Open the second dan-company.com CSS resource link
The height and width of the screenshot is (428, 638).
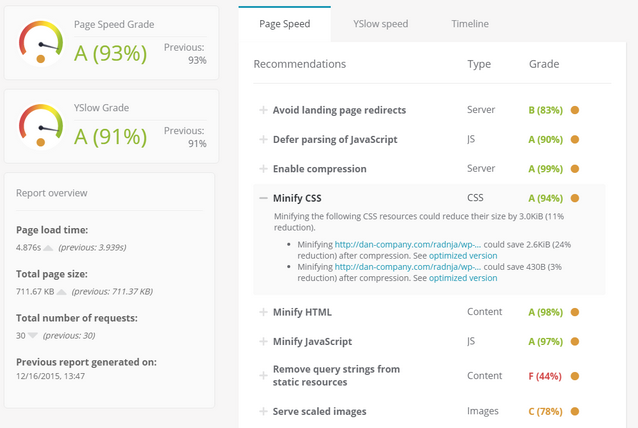(407, 266)
